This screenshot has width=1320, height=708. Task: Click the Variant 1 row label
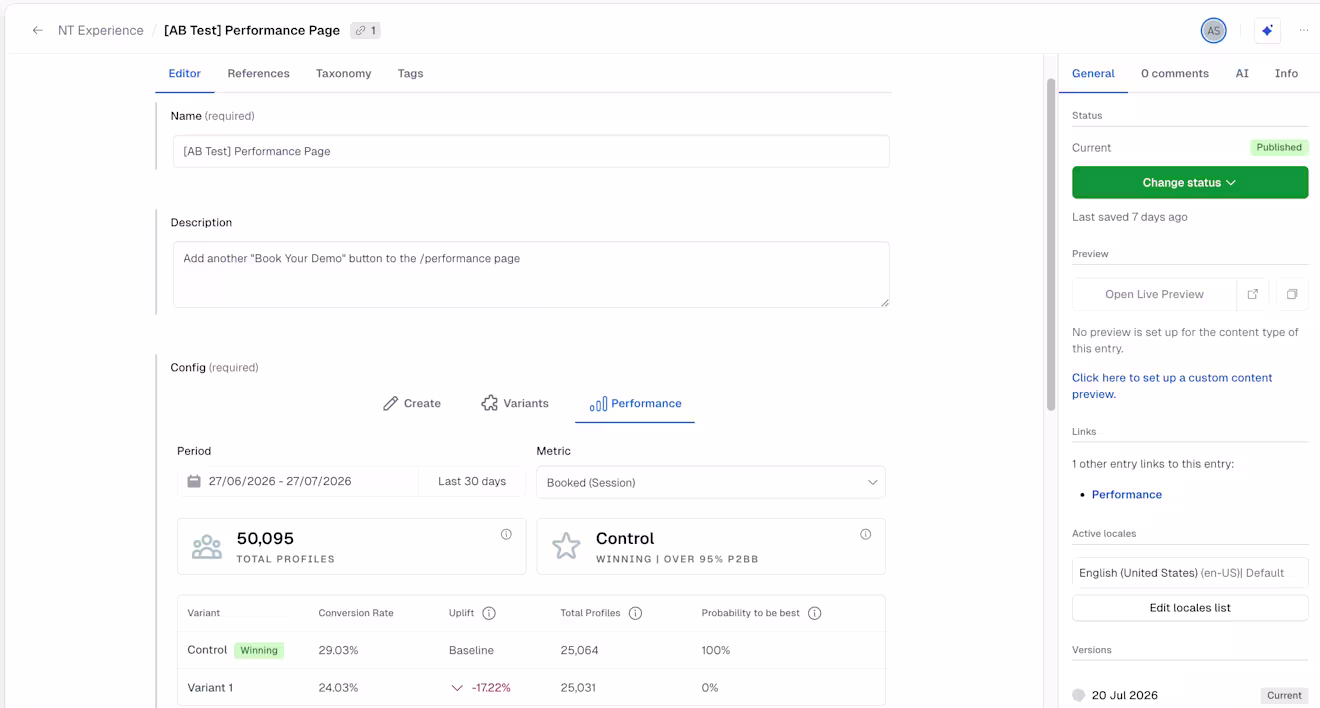coord(210,688)
